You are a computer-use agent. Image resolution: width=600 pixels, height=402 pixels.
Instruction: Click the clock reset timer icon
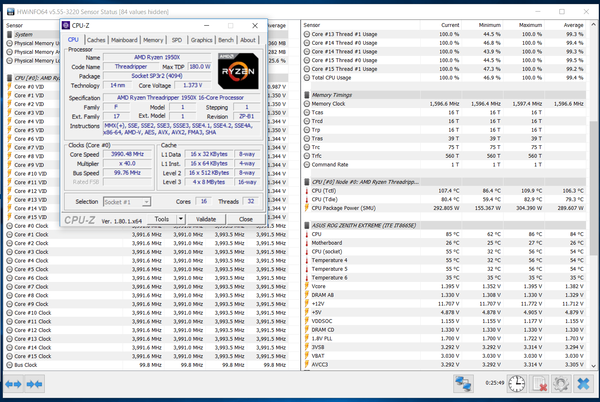517,384
